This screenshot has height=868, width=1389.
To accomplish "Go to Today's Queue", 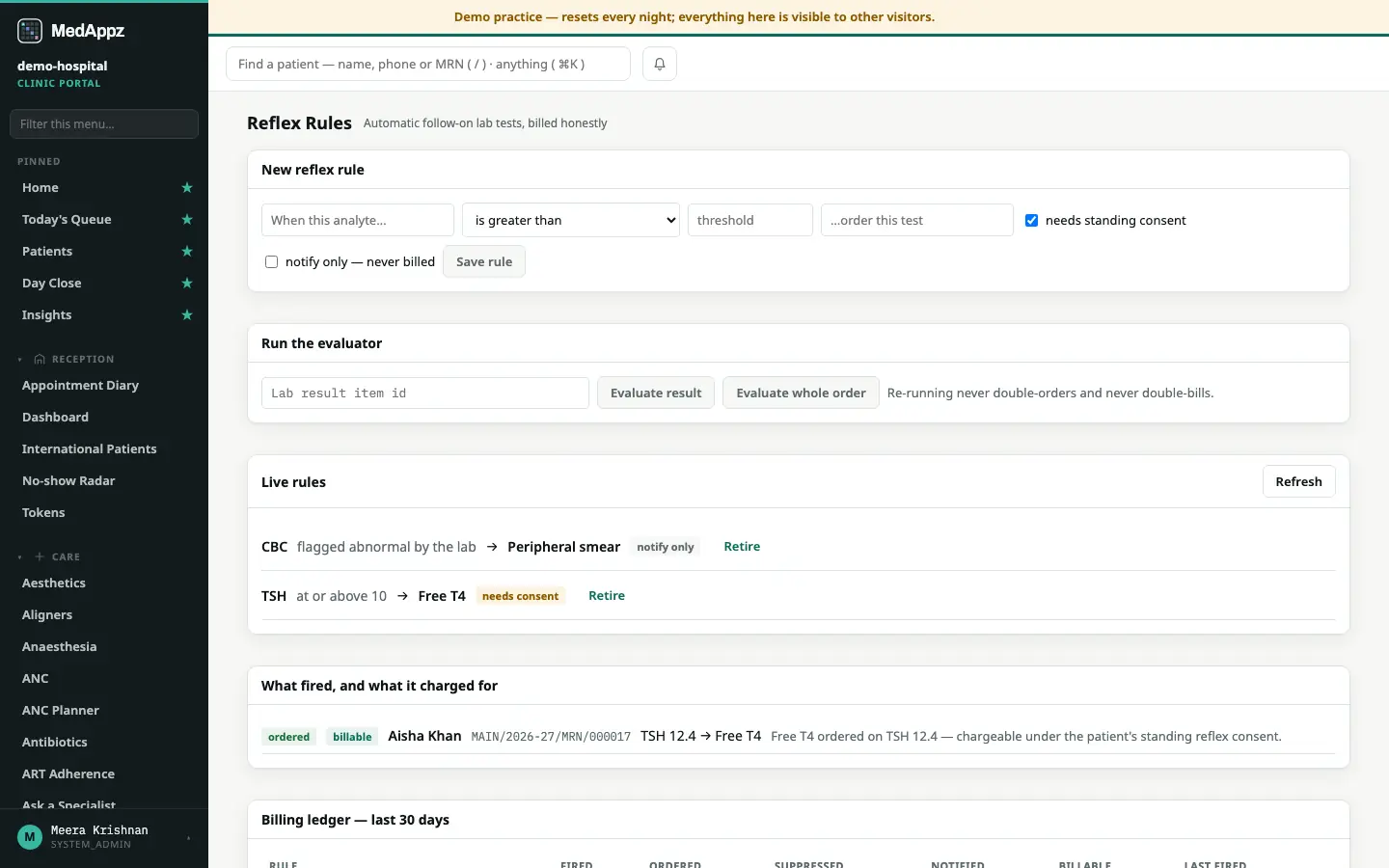I will tap(67, 220).
